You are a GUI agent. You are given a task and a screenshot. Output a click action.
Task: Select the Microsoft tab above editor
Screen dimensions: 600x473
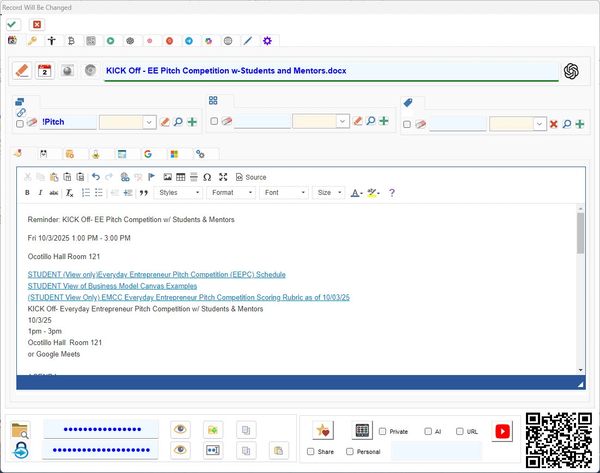tap(174, 154)
